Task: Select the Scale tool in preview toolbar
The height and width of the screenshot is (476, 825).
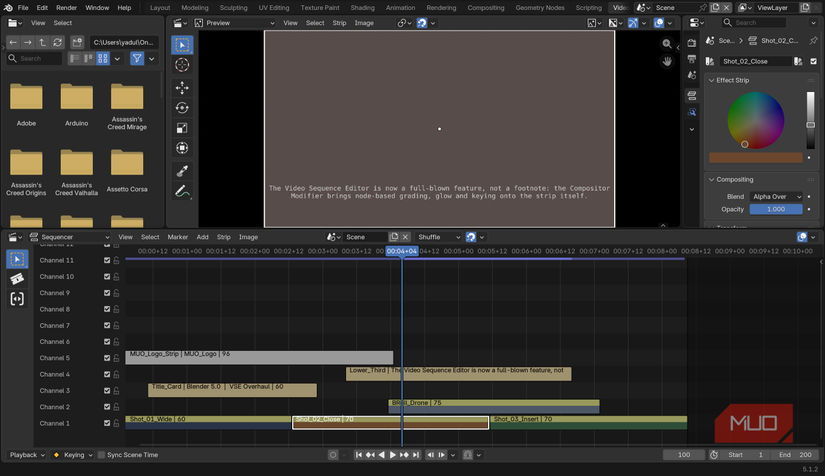Action: click(x=182, y=128)
